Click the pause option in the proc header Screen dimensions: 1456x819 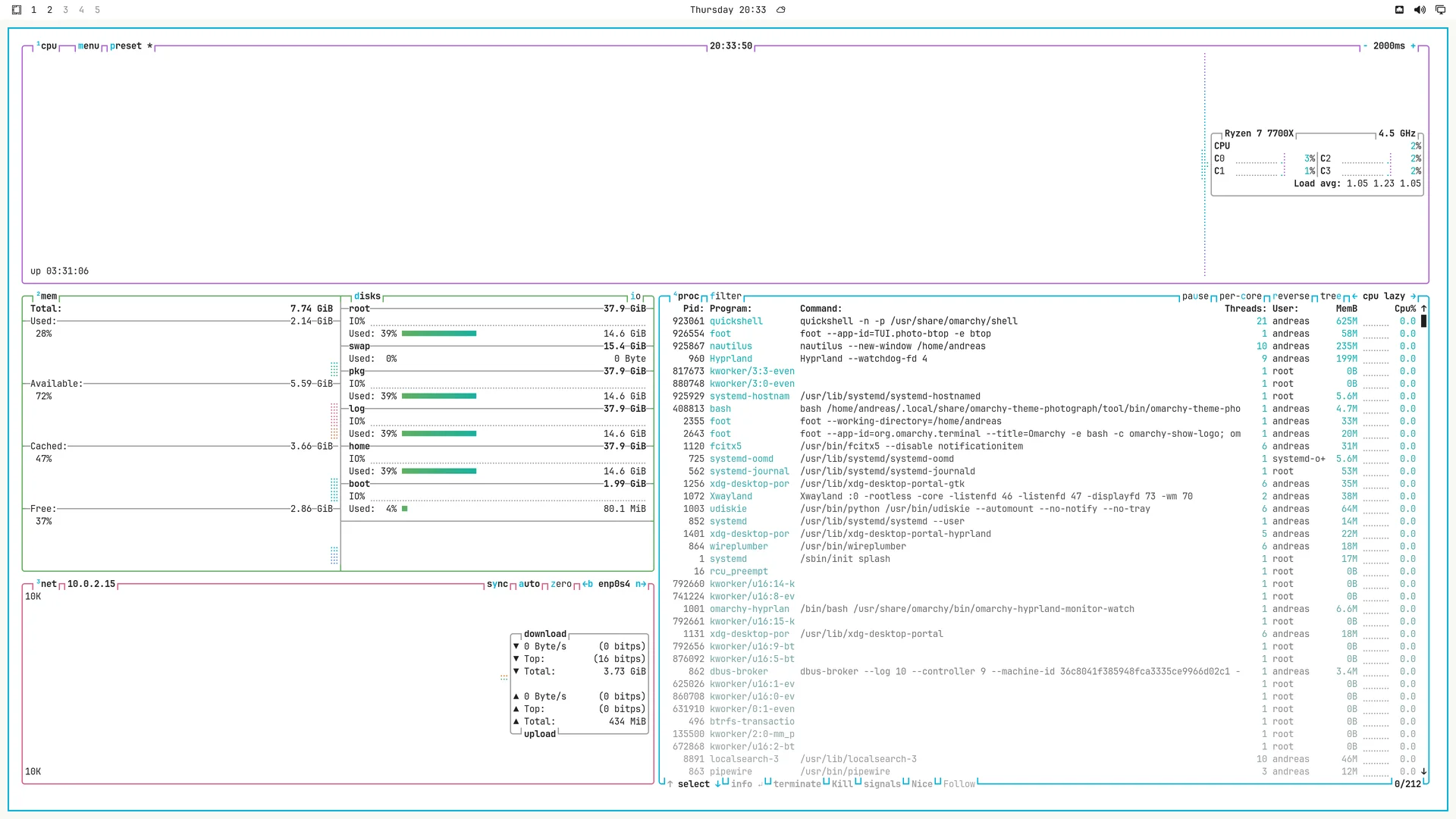point(1195,297)
